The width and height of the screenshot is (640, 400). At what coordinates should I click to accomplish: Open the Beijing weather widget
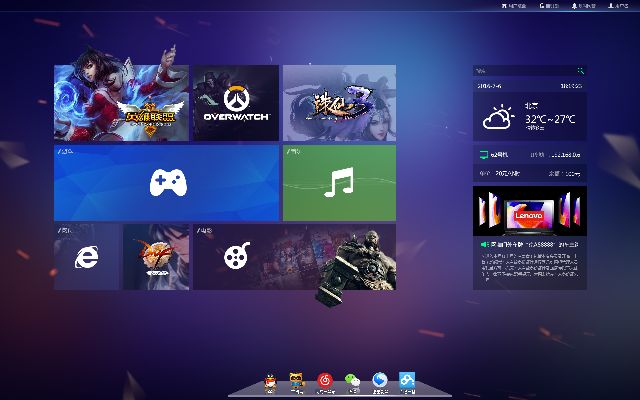coord(530,117)
